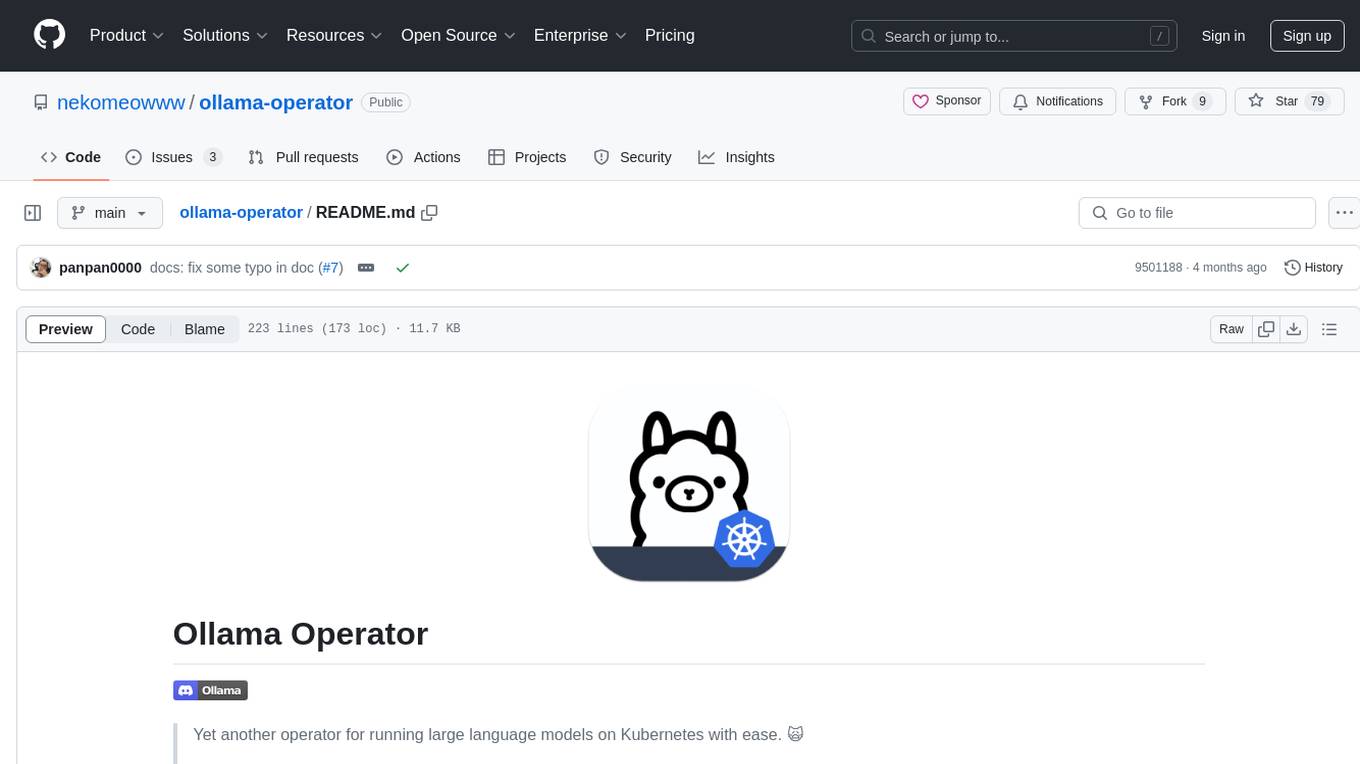Select the Blame view mode

(x=204, y=329)
